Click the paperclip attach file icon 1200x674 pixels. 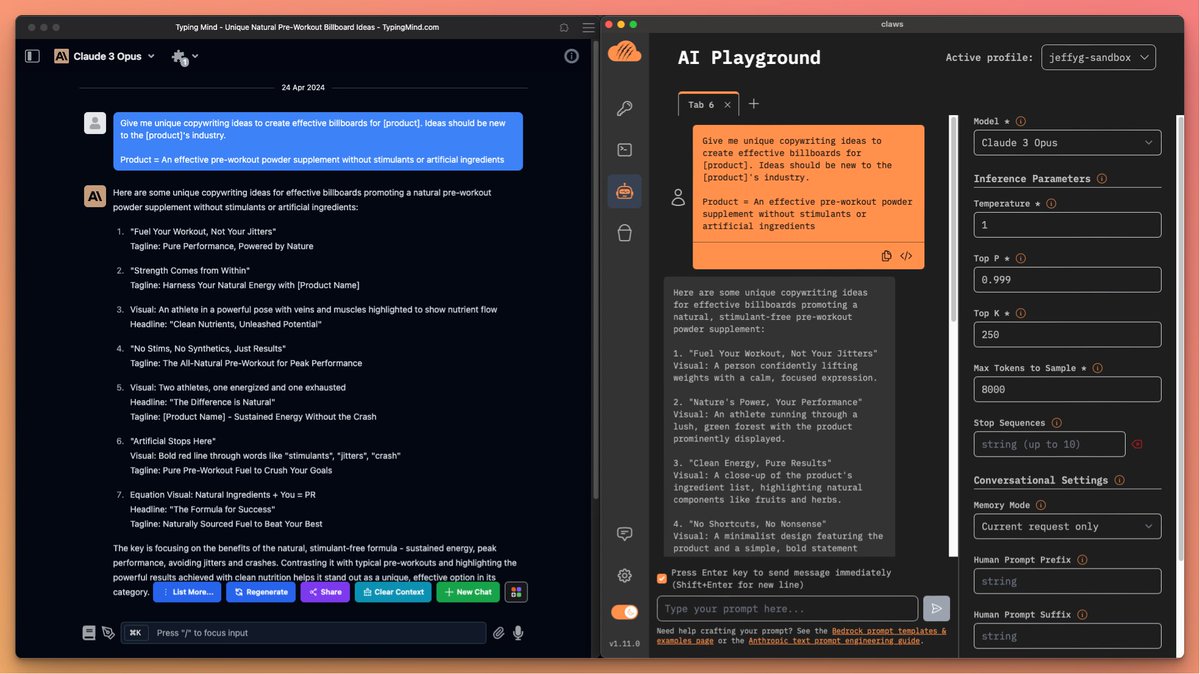497,632
